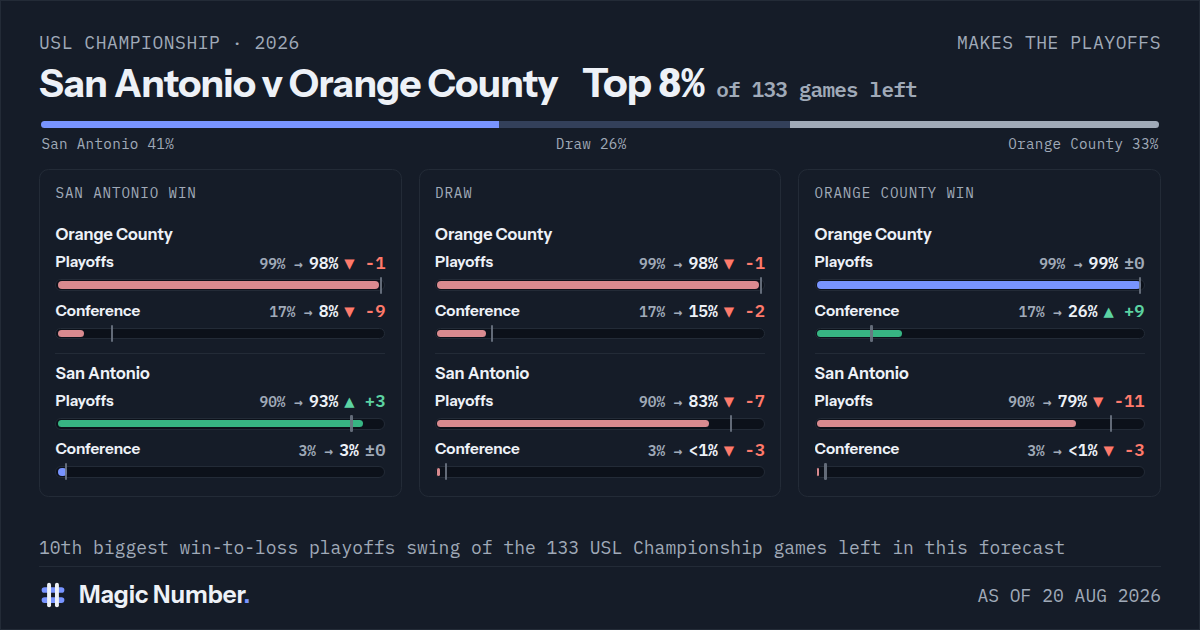Image resolution: width=1200 pixels, height=630 pixels.
Task: Click red down arrow next to Playoffs -1 in San Antonio Win
Action: click(x=349, y=264)
